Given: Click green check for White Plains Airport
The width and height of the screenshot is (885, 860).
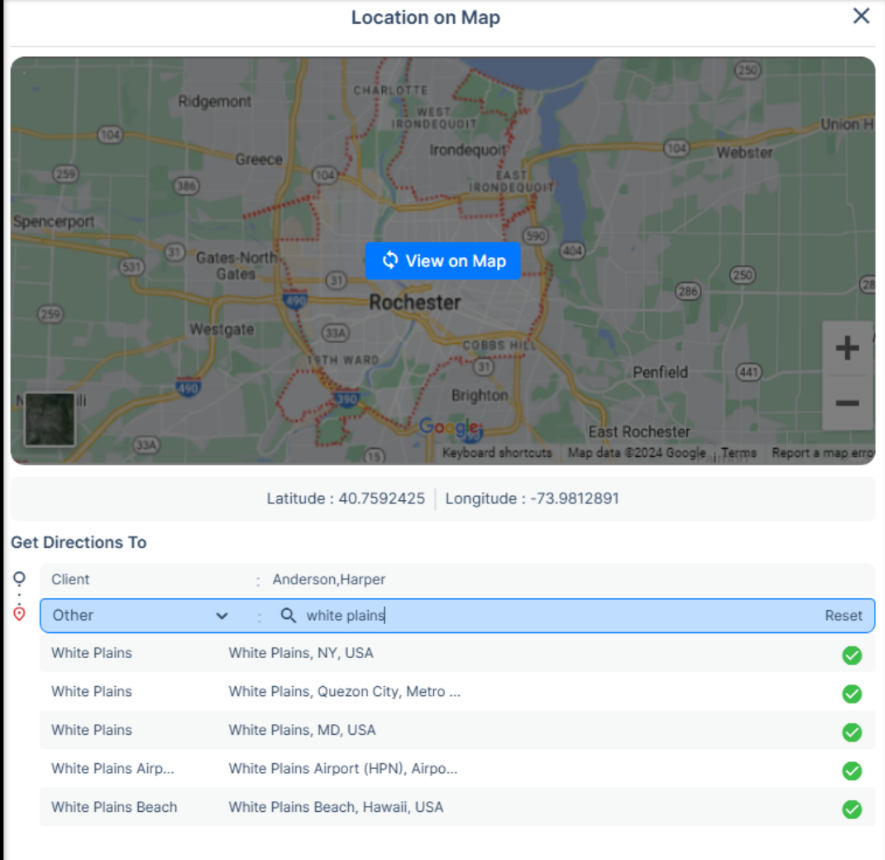Looking at the screenshot, I should [852, 770].
